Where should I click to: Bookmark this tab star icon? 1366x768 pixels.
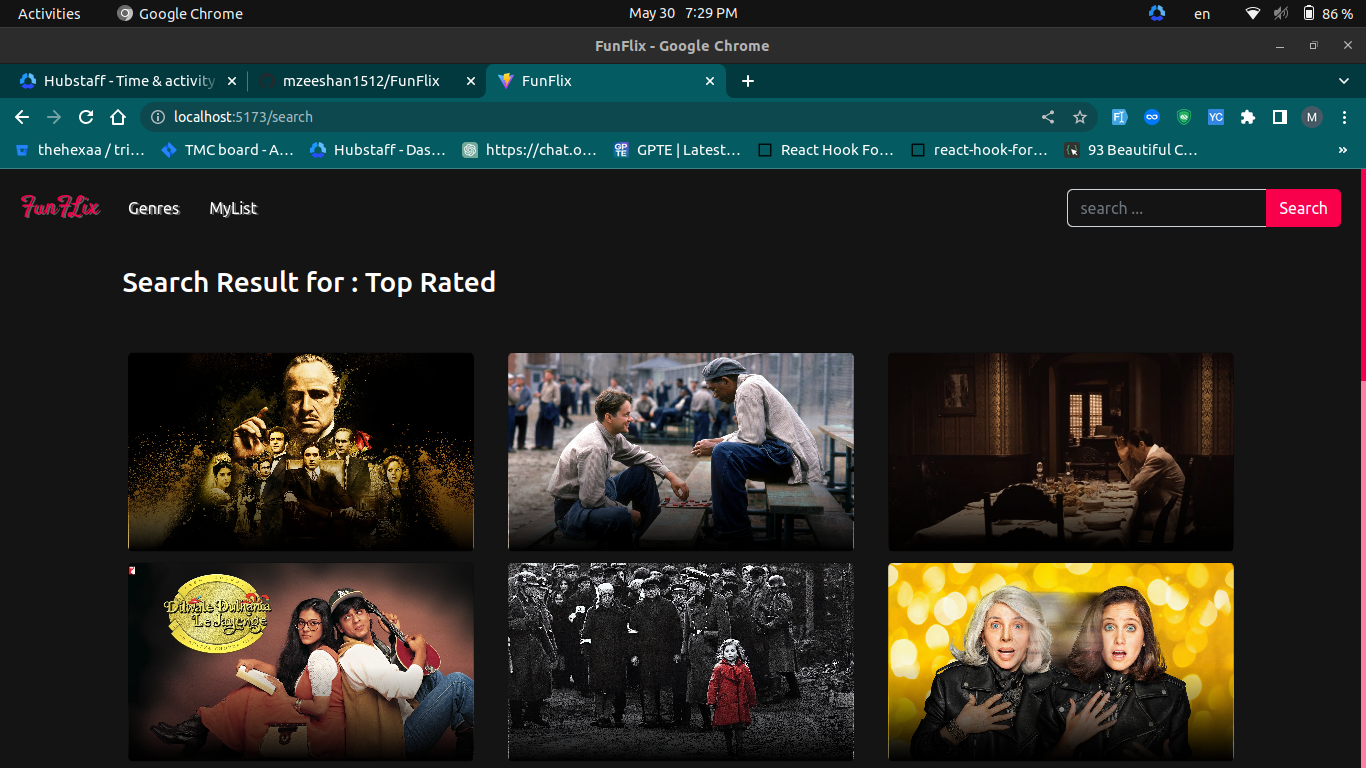[x=1080, y=117]
